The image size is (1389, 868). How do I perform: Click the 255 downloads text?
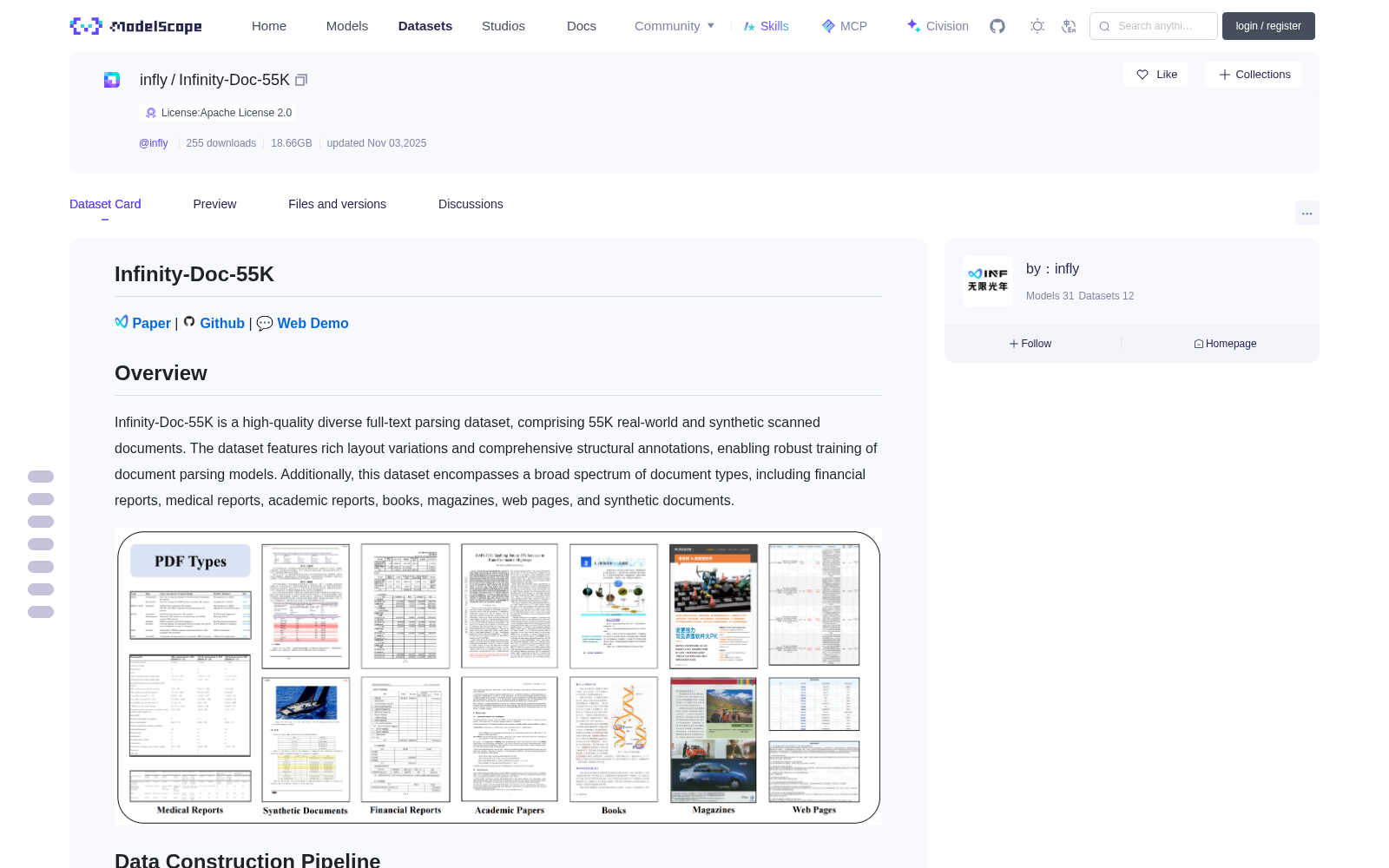click(x=221, y=143)
